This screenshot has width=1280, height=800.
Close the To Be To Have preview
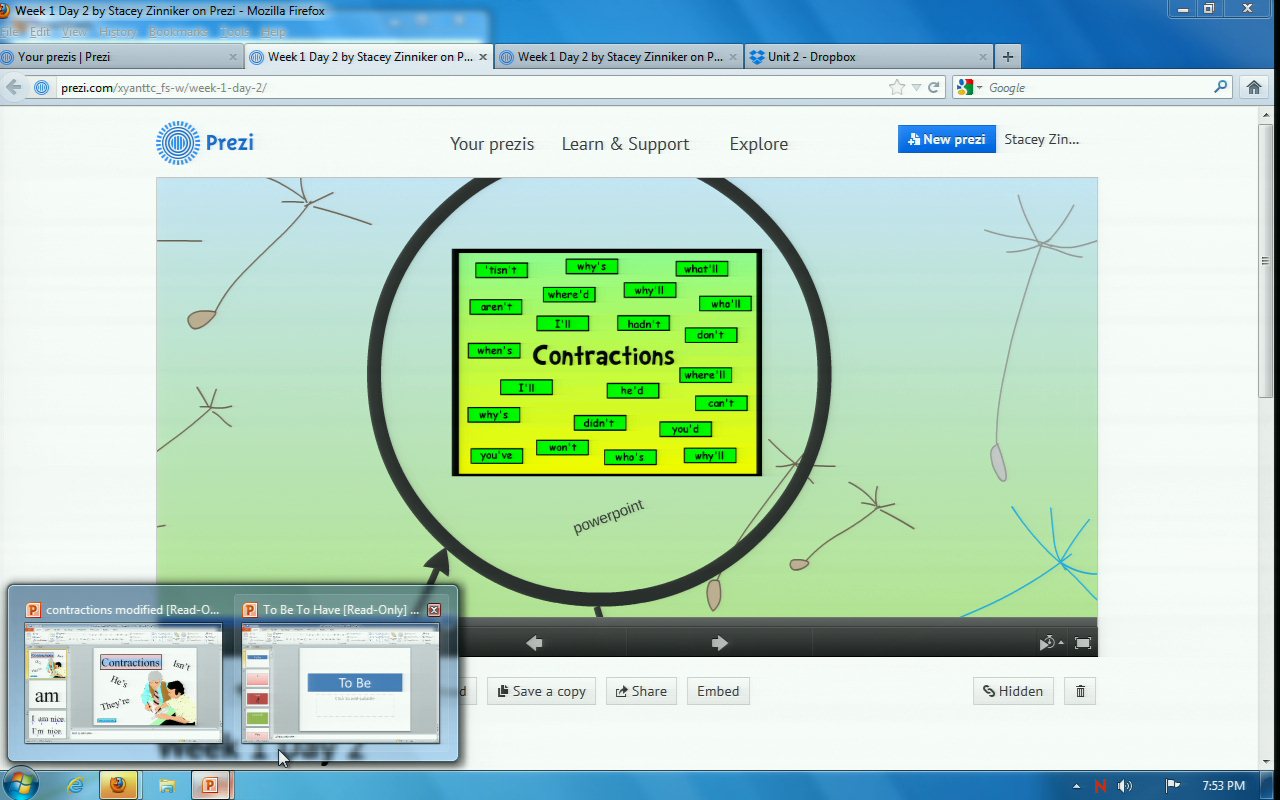coord(434,610)
